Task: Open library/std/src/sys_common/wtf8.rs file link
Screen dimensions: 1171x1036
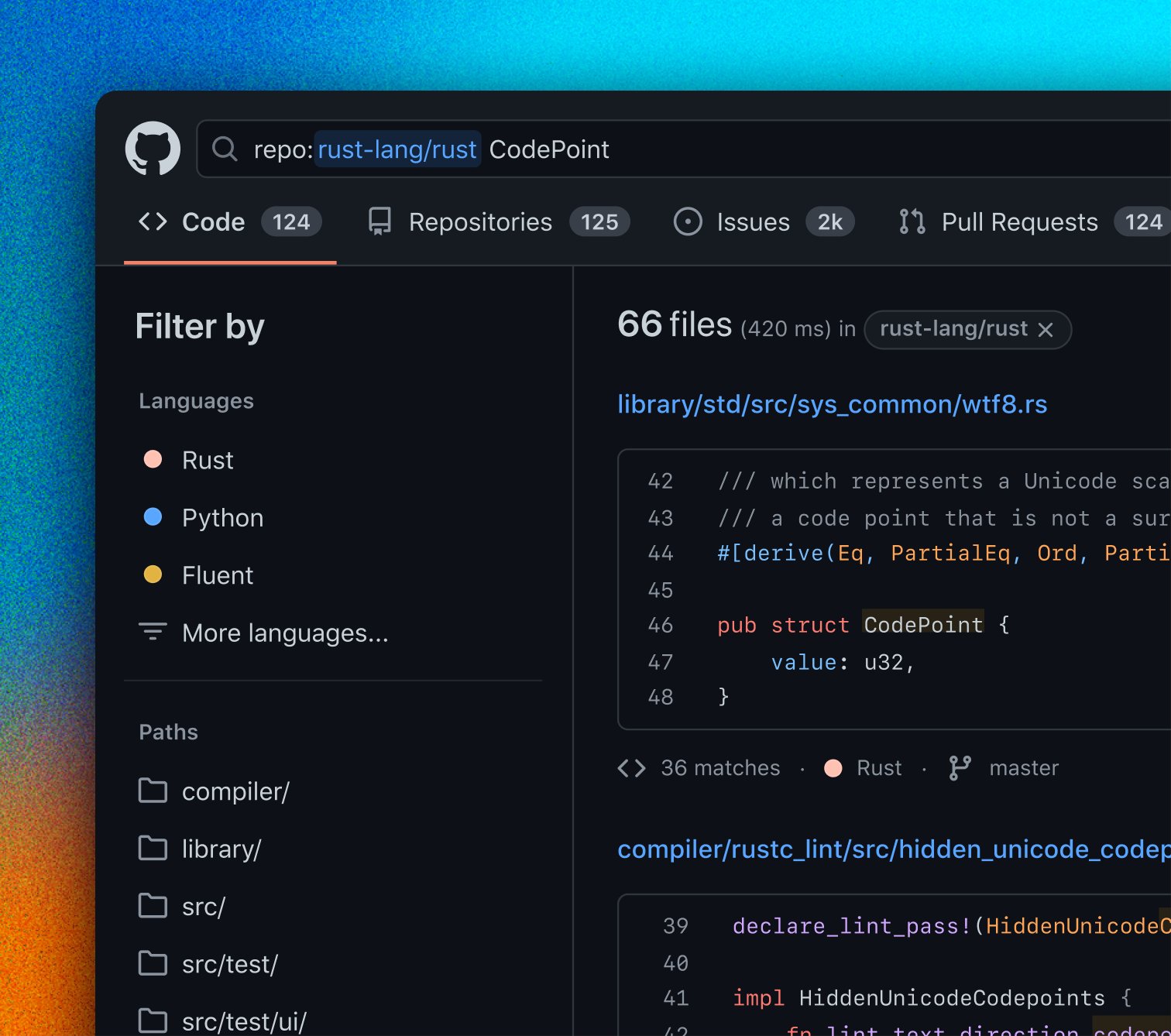Action: click(x=832, y=404)
